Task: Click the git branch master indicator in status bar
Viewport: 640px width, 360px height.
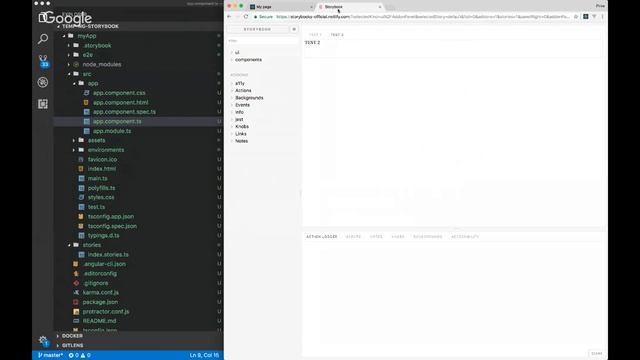Action: 50,355
